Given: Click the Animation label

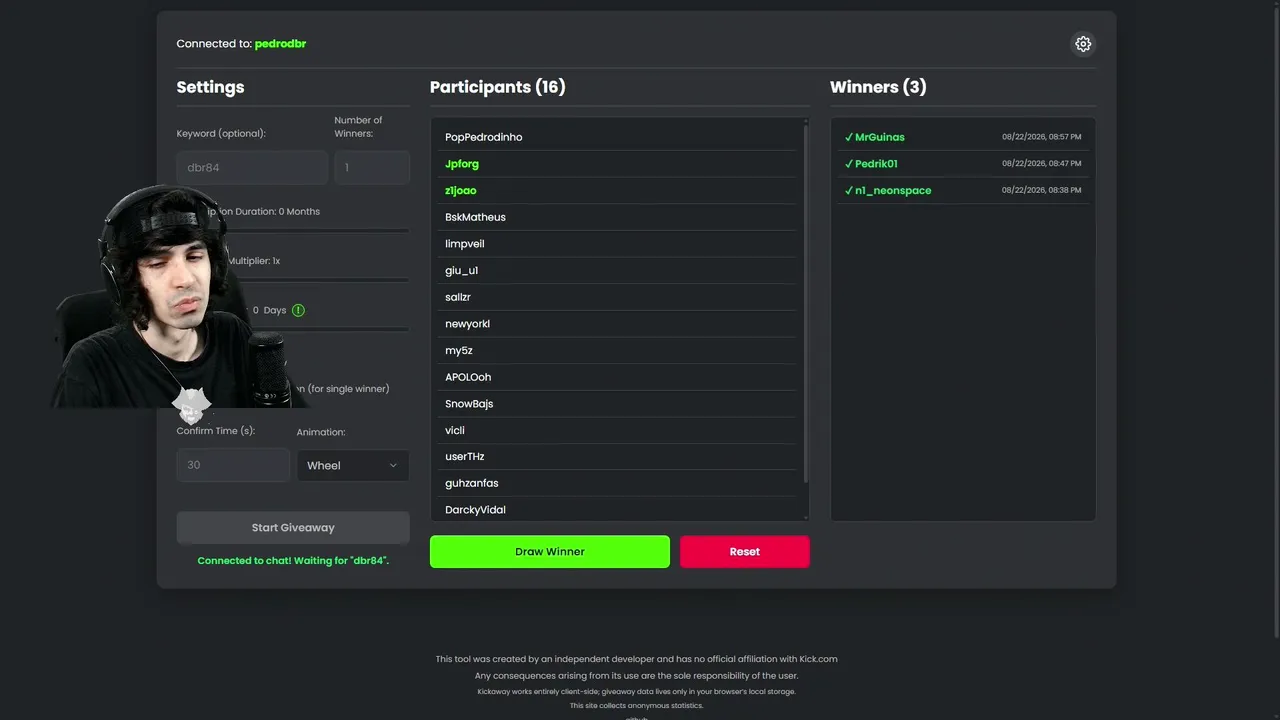Looking at the screenshot, I should (x=321, y=433).
